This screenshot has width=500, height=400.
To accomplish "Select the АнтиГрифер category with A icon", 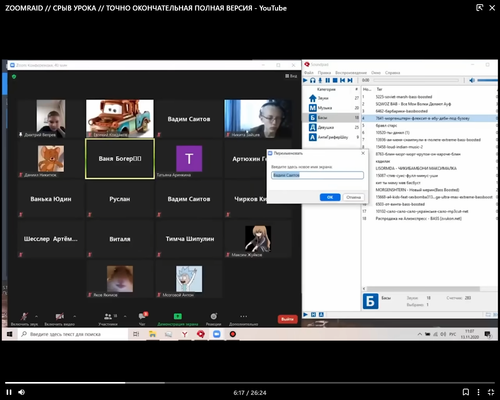I will [x=331, y=137].
